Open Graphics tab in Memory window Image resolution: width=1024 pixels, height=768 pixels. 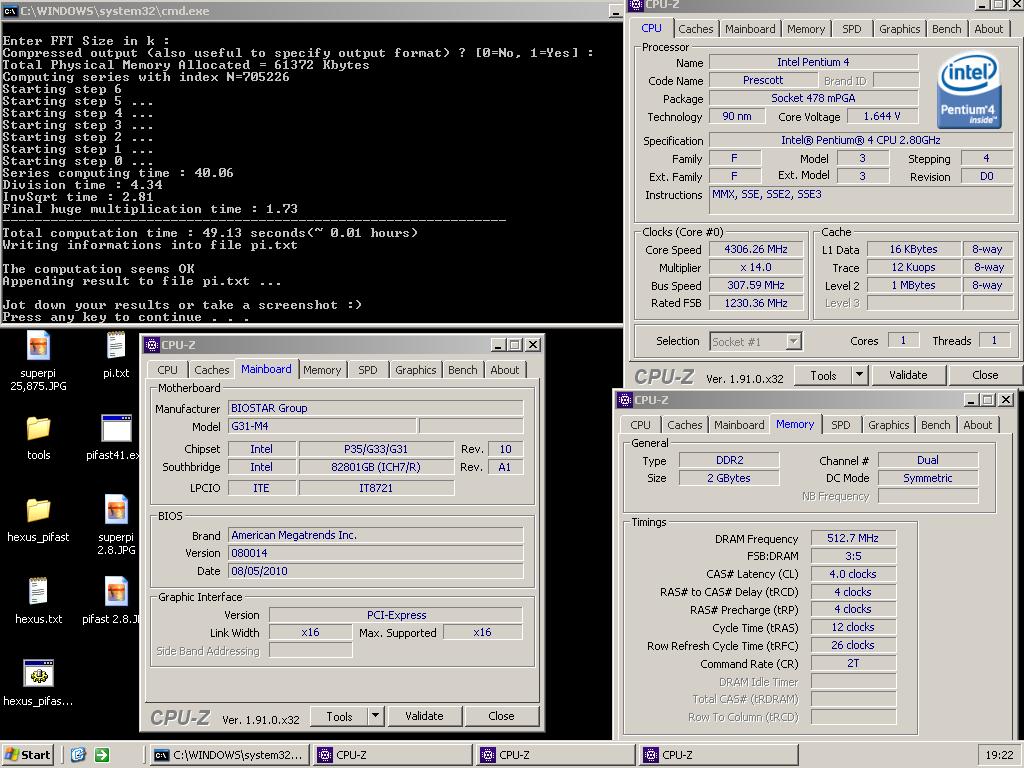pyautogui.click(x=888, y=424)
